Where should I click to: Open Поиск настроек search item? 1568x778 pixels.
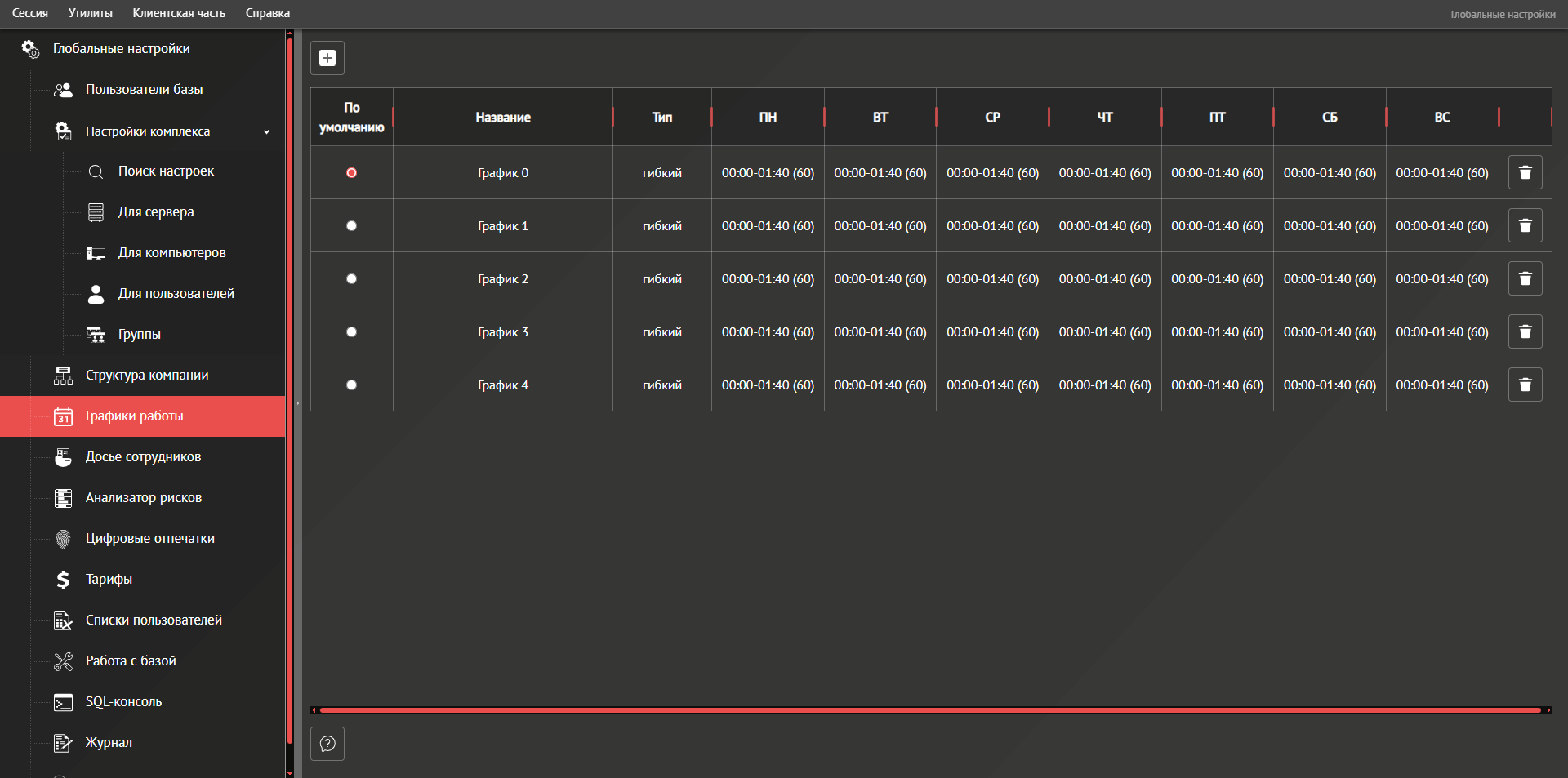tap(166, 171)
